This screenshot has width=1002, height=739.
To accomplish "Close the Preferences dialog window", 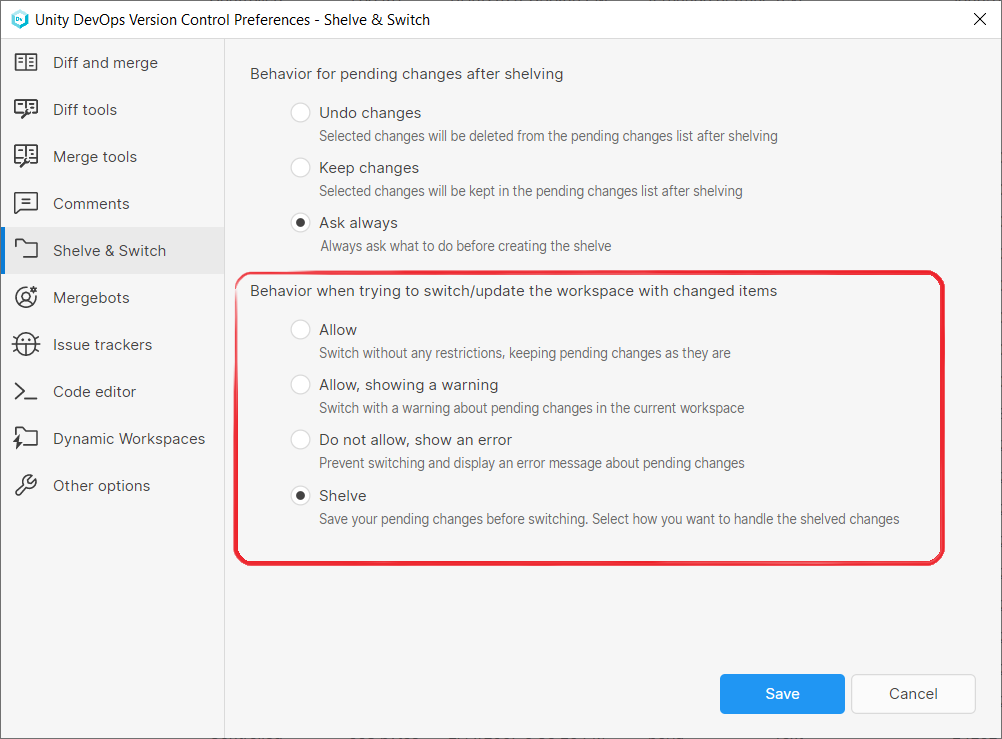I will [979, 19].
